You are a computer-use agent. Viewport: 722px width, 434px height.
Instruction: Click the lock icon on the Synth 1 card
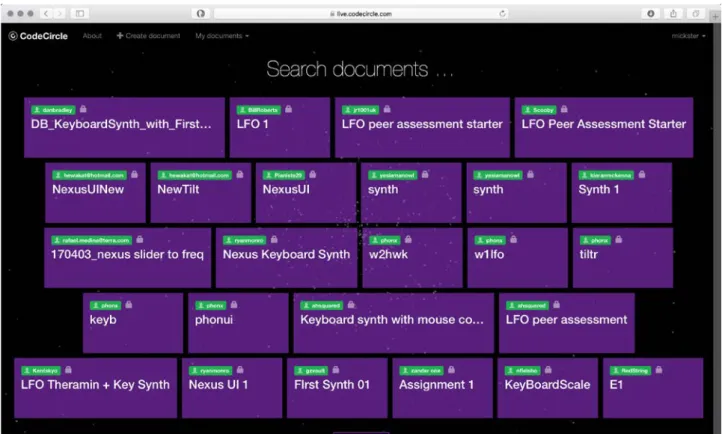642,174
